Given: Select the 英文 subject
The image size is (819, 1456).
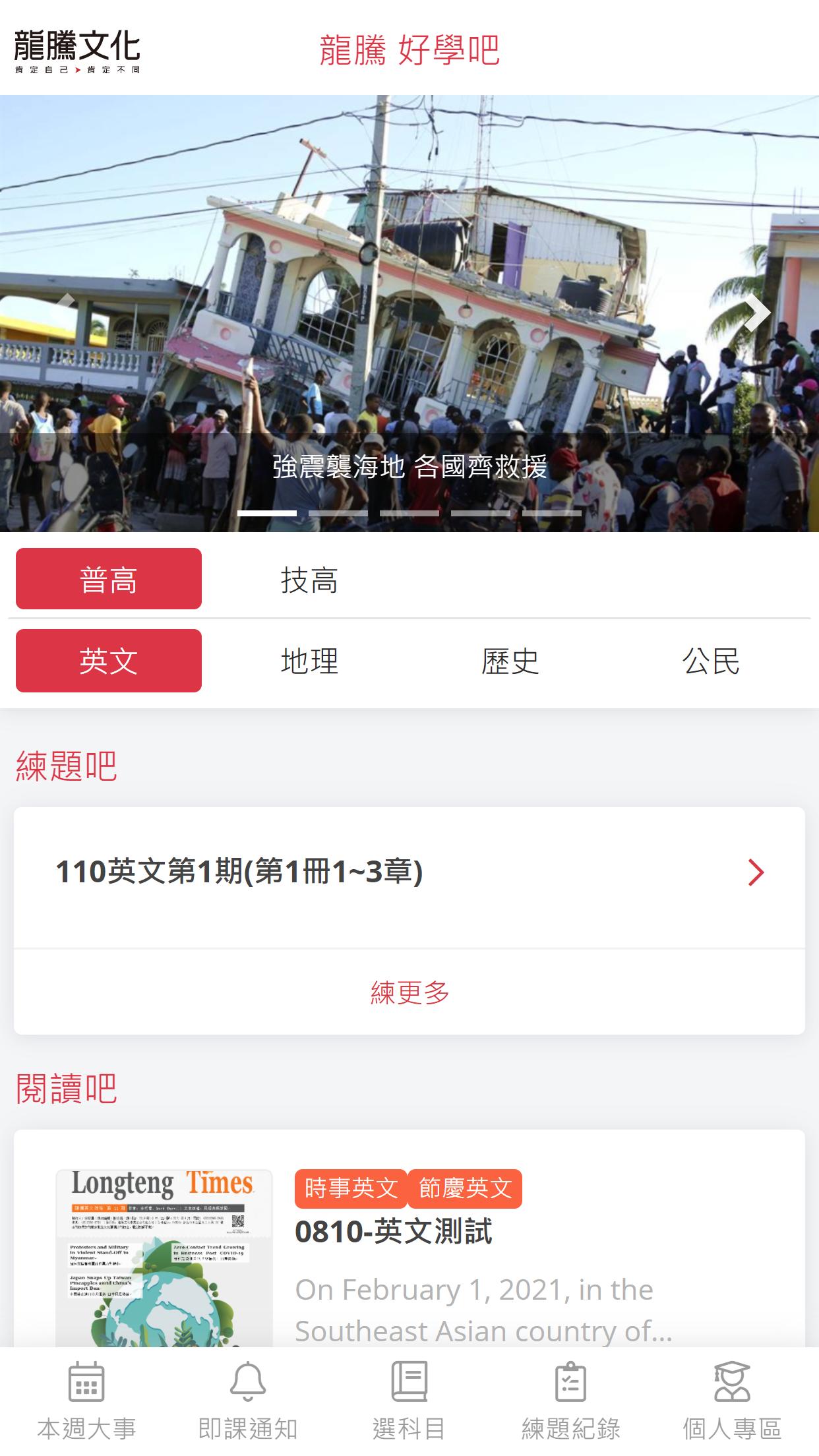Looking at the screenshot, I should click(x=109, y=661).
